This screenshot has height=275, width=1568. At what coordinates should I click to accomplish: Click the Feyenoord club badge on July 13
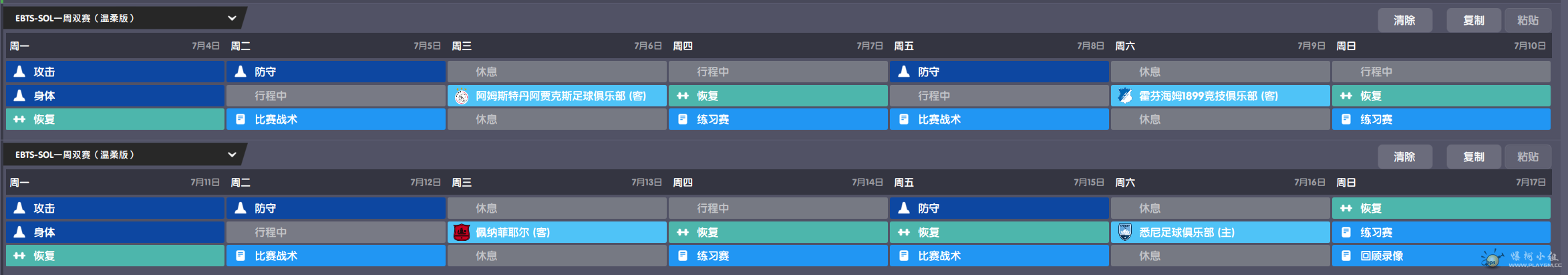462,233
